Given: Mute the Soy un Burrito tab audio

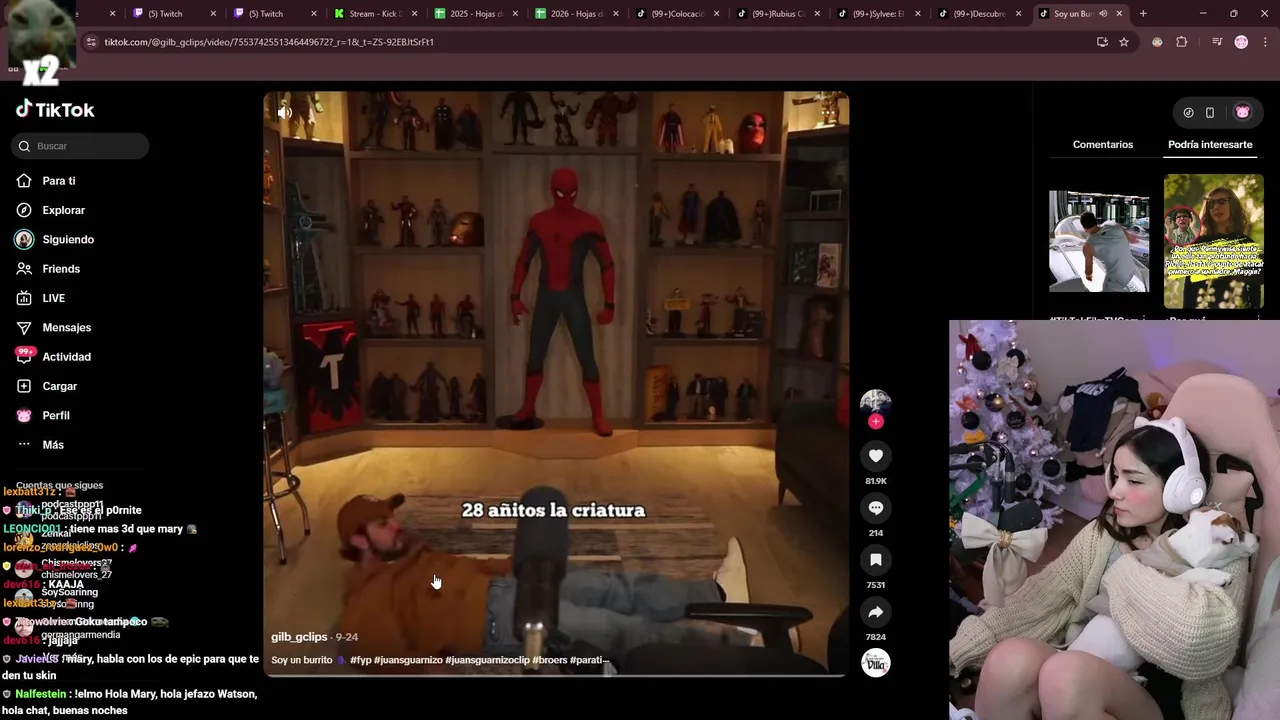Looking at the screenshot, I should 1103,14.
